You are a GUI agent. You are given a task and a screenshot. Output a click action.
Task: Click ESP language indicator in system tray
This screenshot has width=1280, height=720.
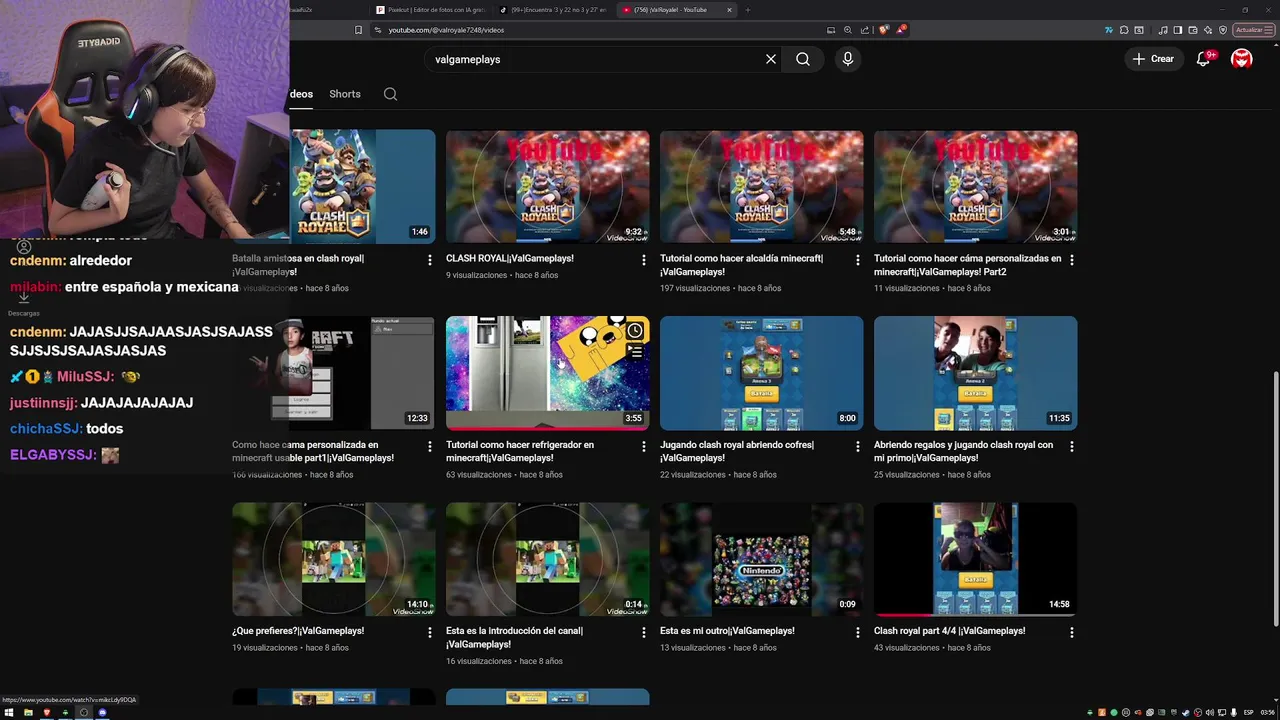[1248, 712]
